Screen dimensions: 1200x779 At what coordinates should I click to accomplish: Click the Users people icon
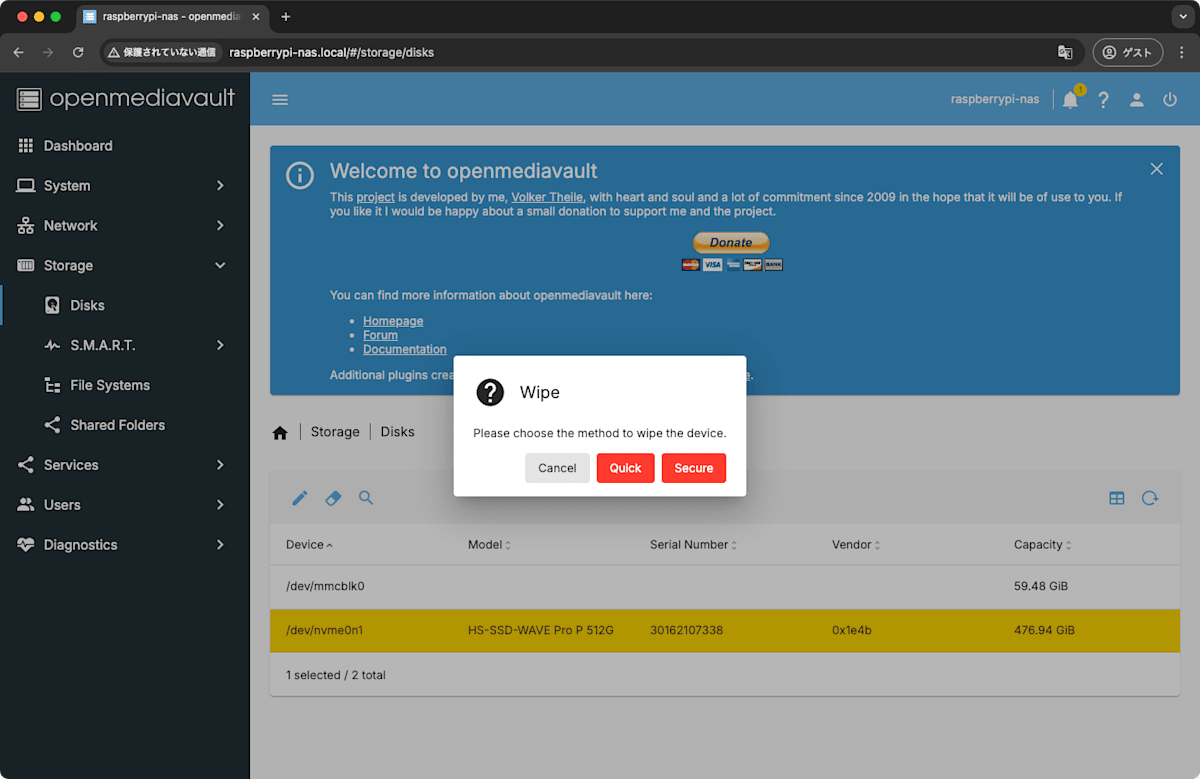(x=26, y=505)
